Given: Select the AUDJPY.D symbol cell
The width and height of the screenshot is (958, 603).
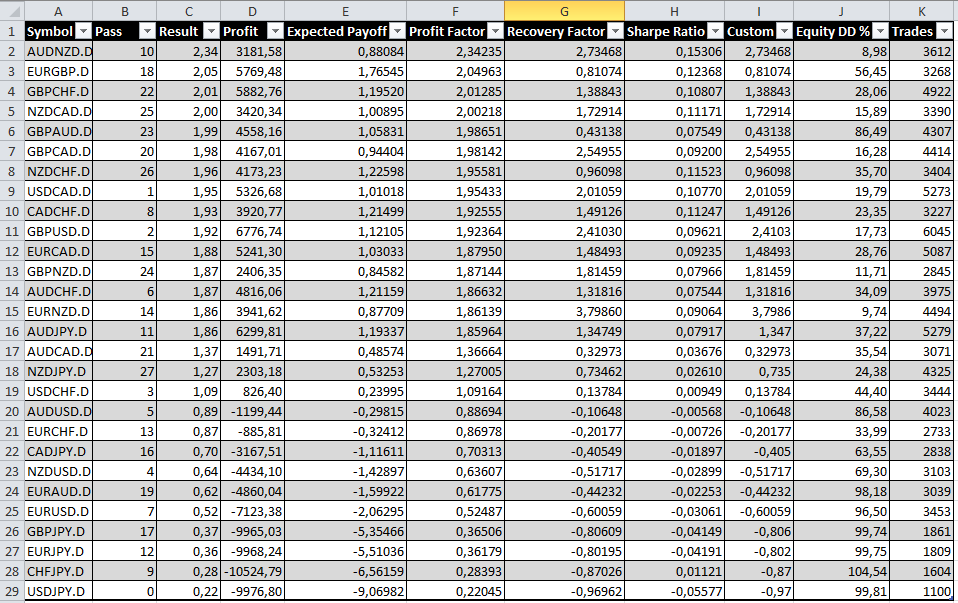Looking at the screenshot, I should pyautogui.click(x=59, y=332).
